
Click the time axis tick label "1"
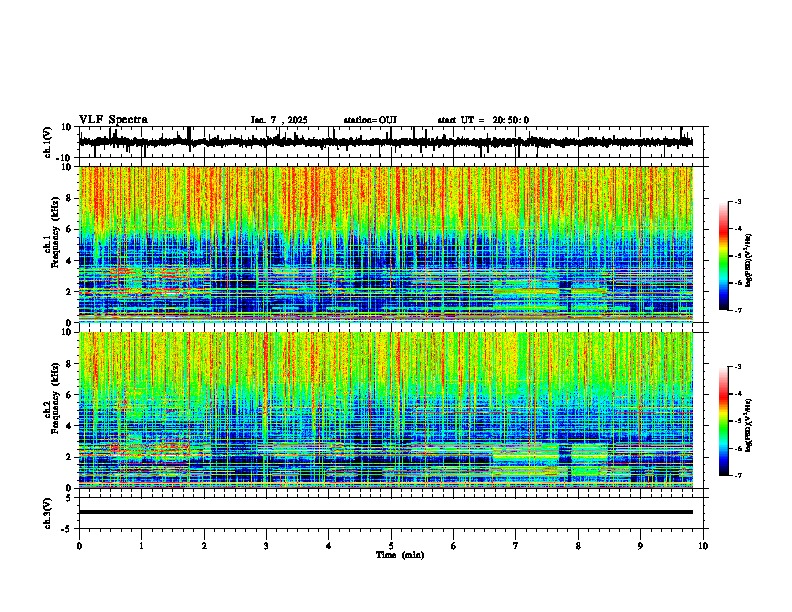[x=141, y=546]
